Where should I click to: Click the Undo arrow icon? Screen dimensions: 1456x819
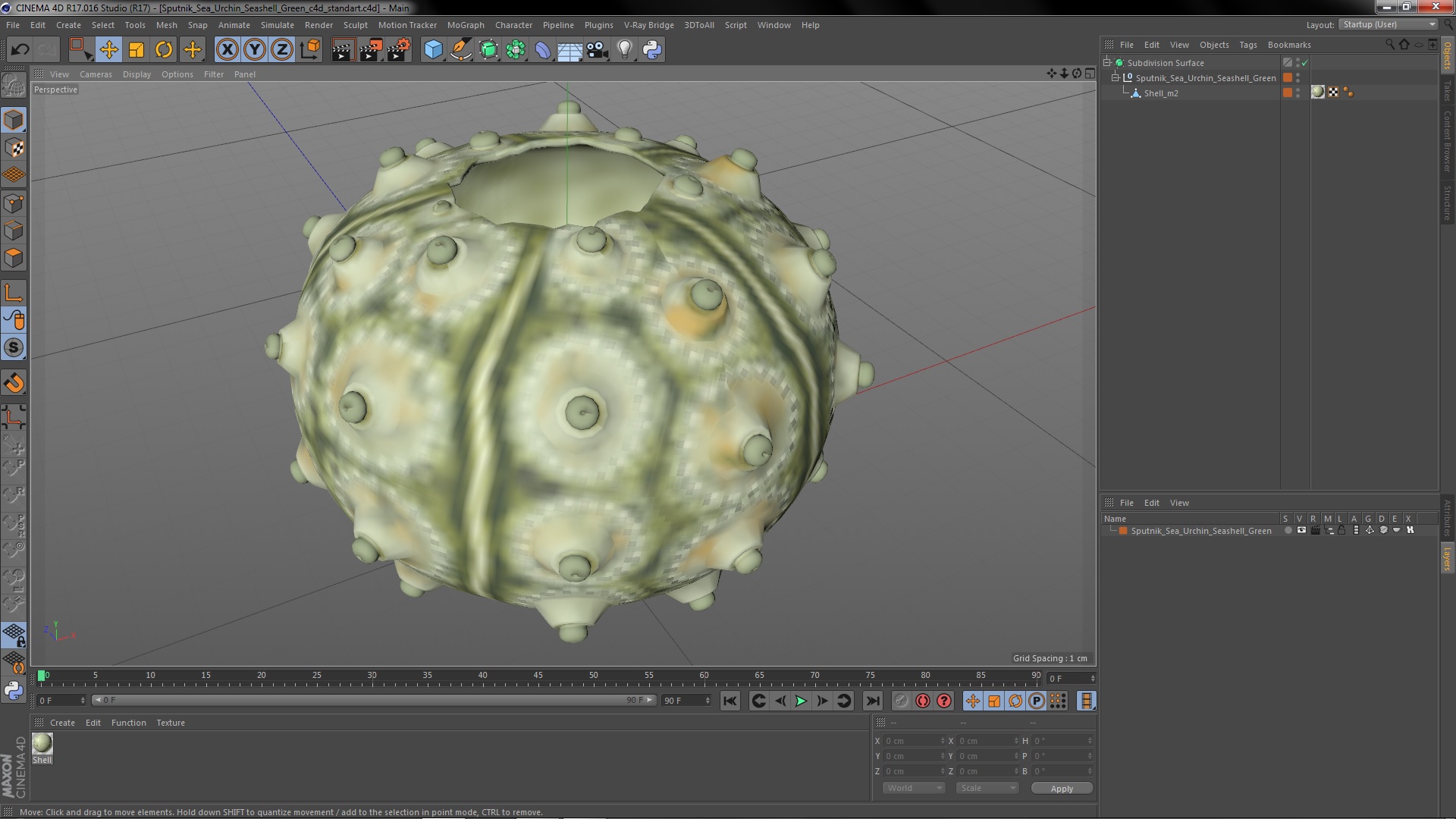tap(20, 50)
